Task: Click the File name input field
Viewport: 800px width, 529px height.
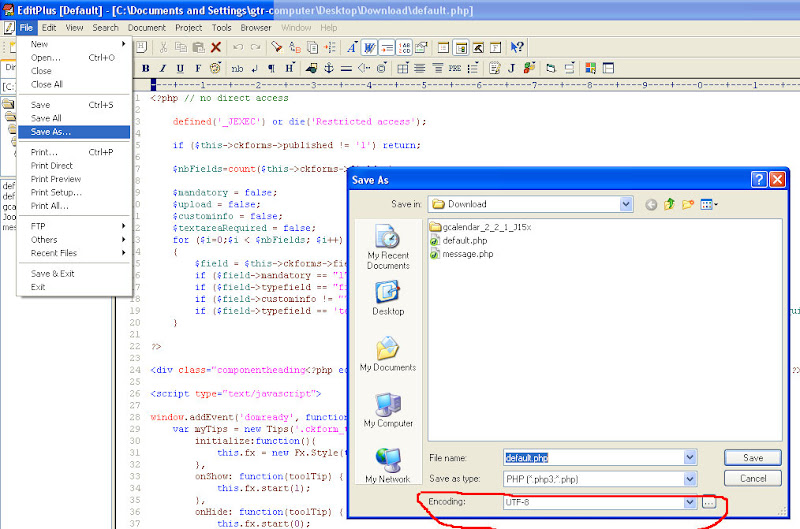Action: (594, 458)
